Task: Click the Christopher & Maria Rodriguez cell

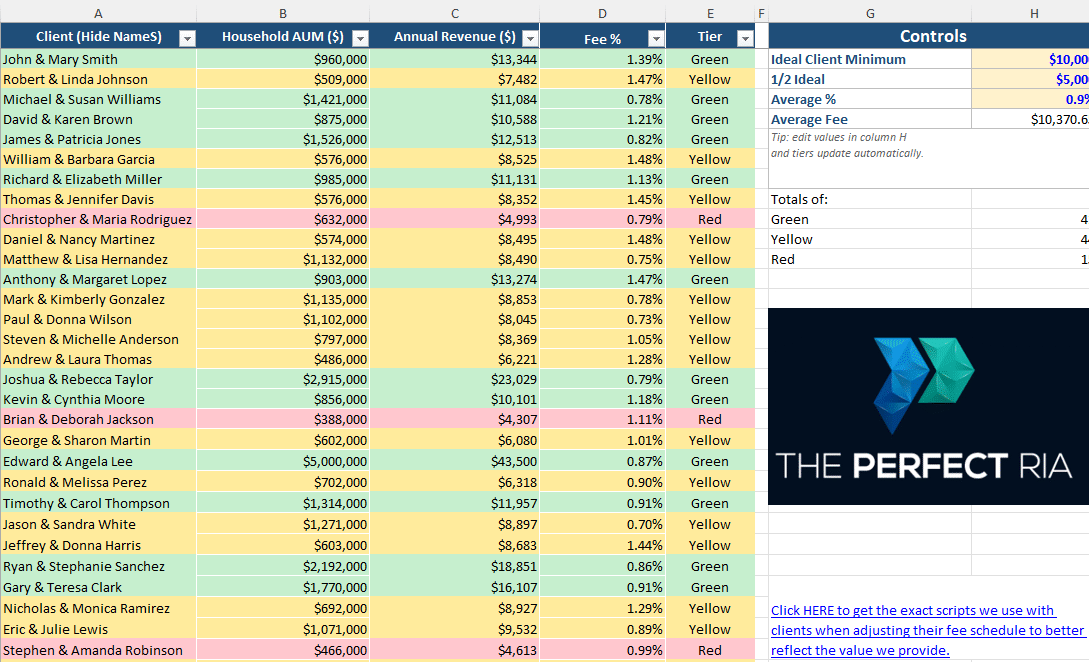Action: 99,220
